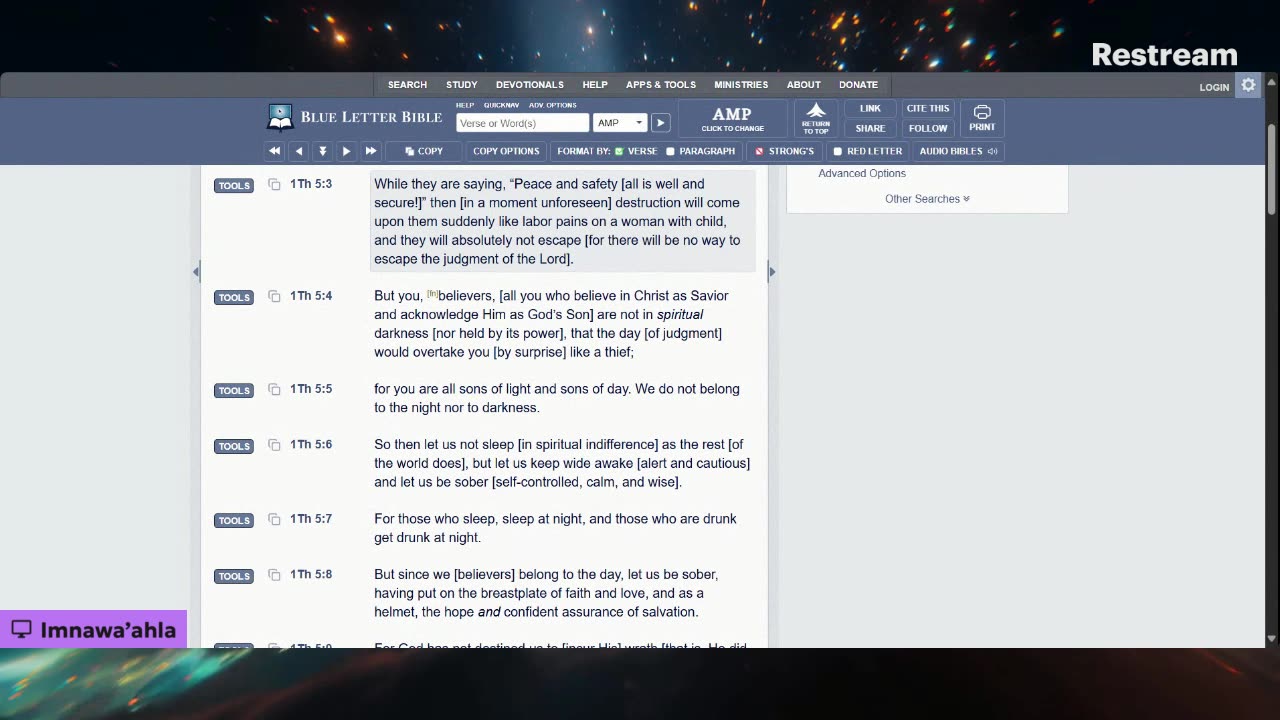Open the Help menu in top navigation
Image resolution: width=1280 pixels, height=720 pixels.
(595, 85)
